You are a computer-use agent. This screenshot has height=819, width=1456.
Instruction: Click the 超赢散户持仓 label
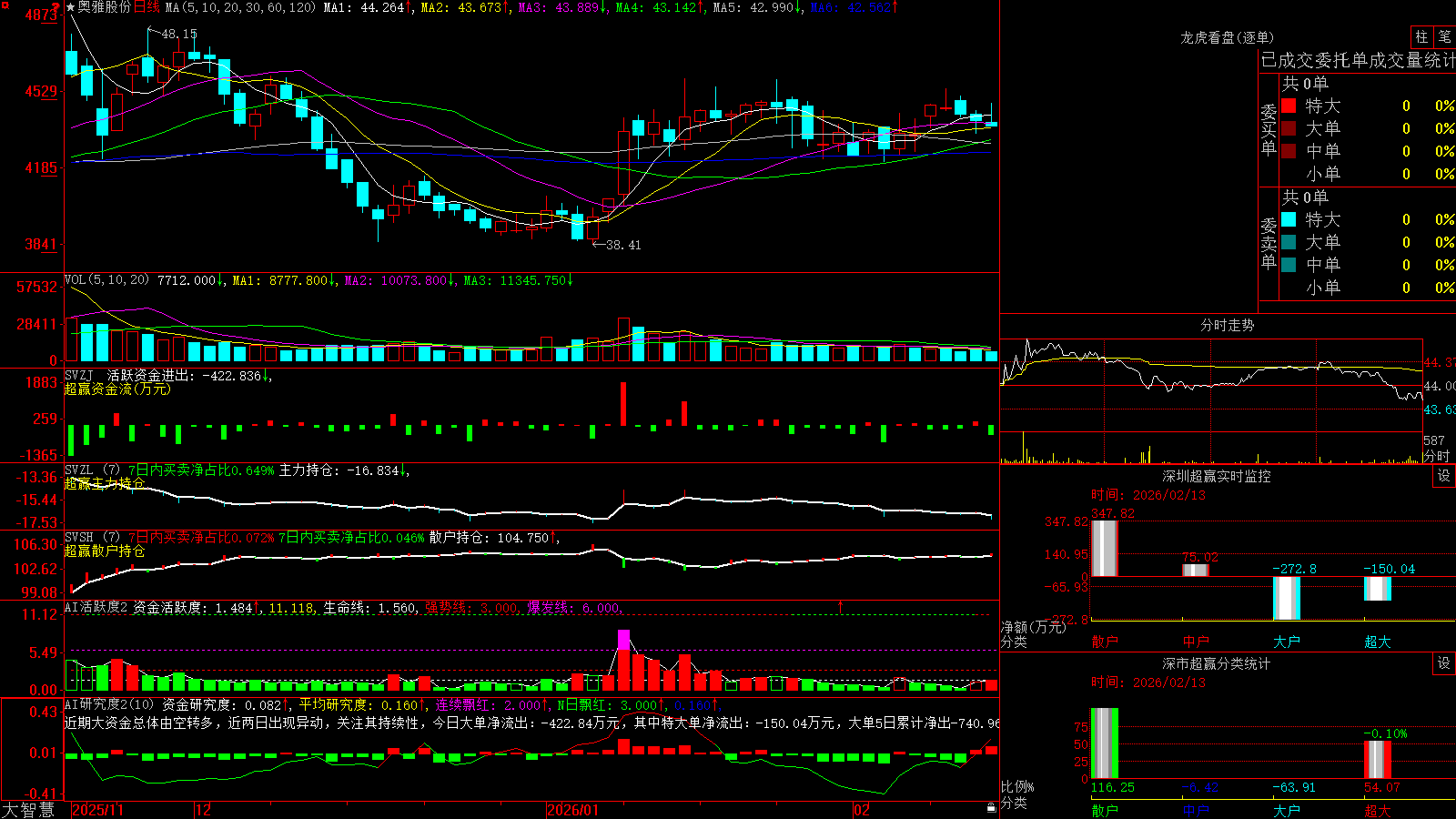pyautogui.click(x=105, y=551)
